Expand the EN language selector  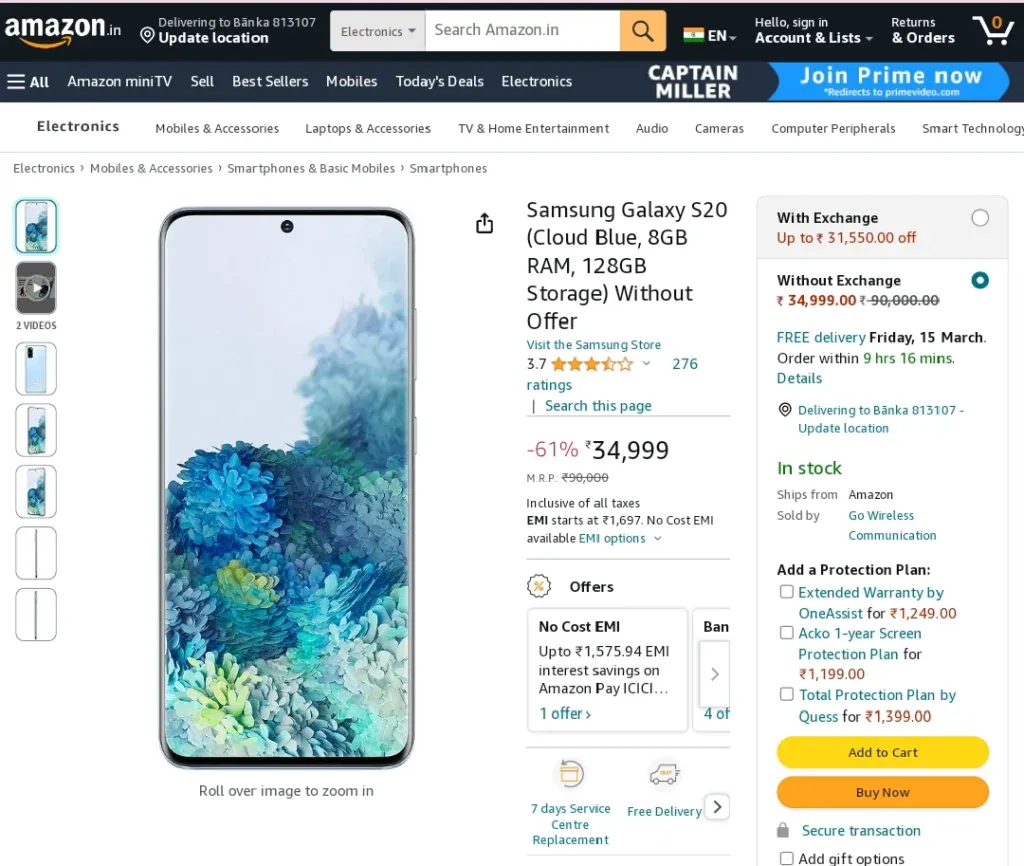coord(710,35)
